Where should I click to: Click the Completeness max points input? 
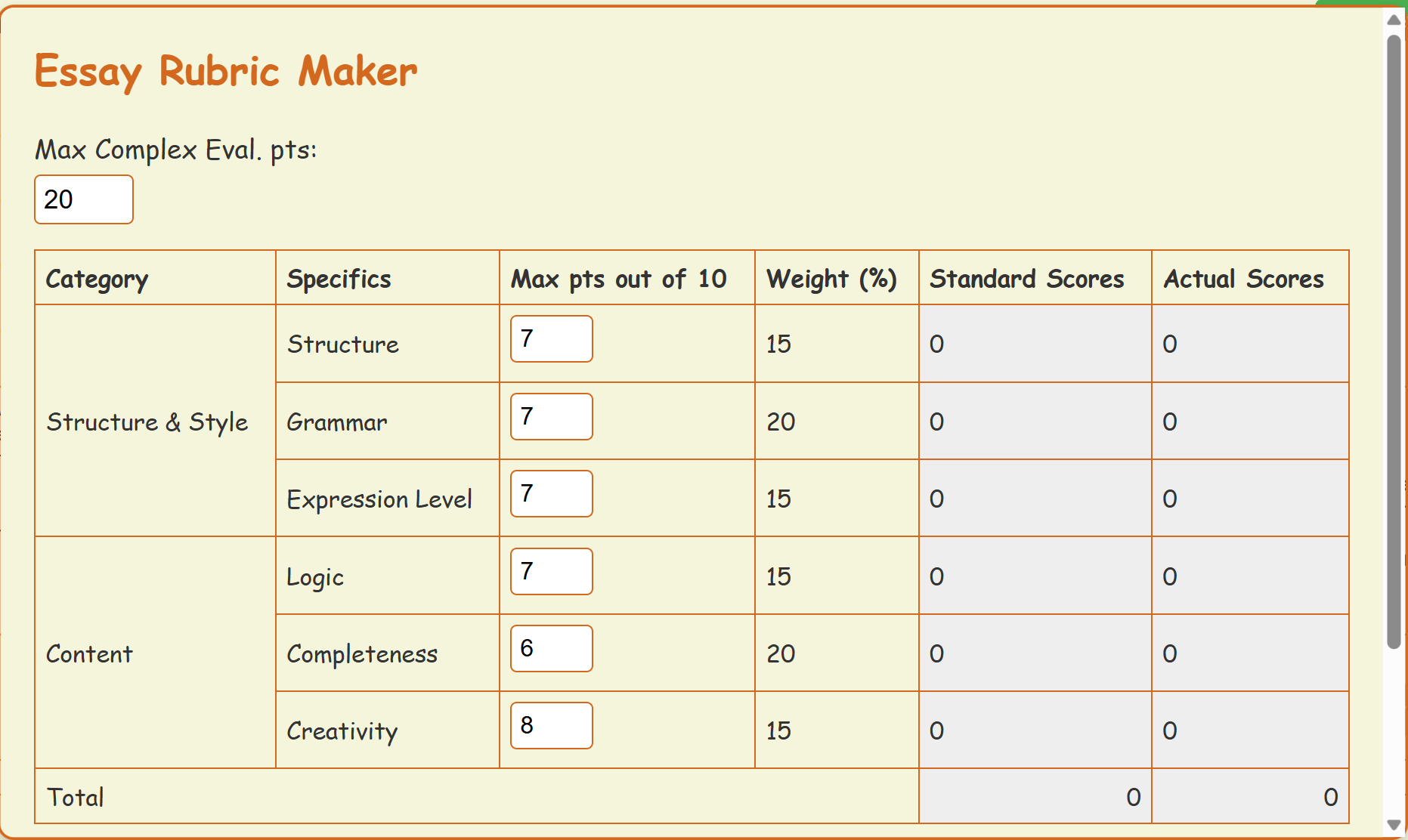pos(552,648)
